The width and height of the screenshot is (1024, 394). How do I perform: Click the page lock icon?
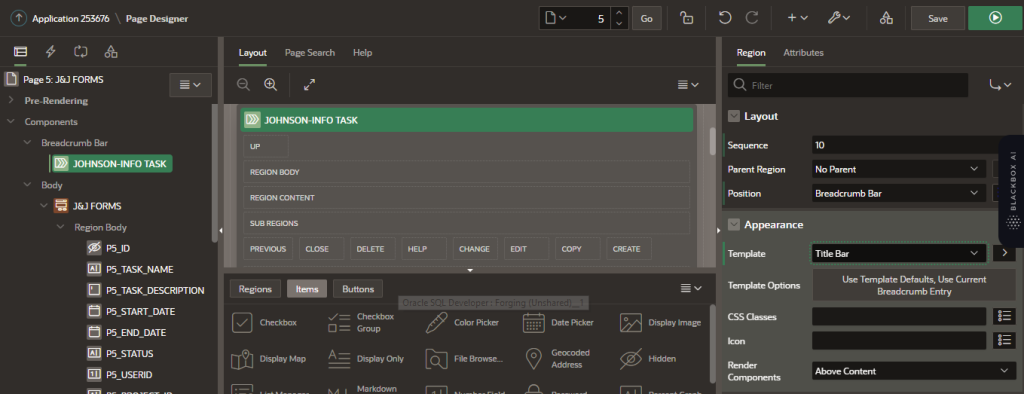coord(686,18)
